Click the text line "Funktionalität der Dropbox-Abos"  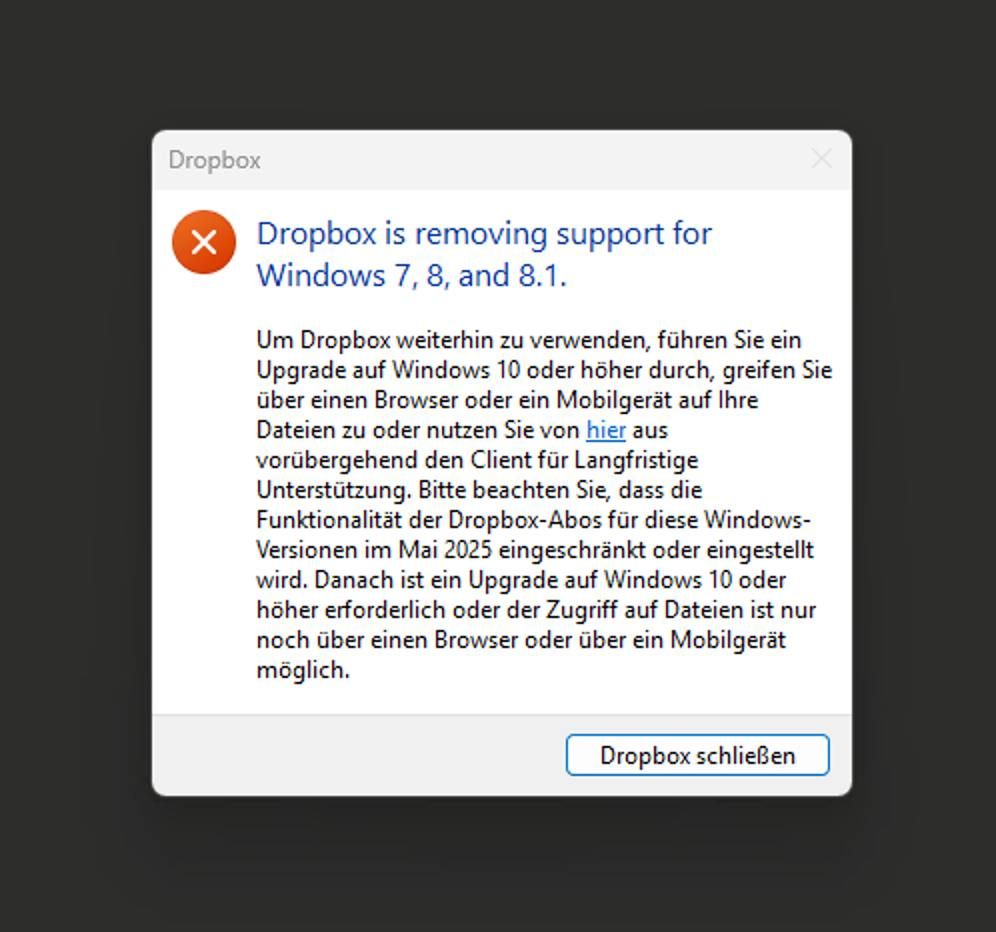[x=533, y=520]
